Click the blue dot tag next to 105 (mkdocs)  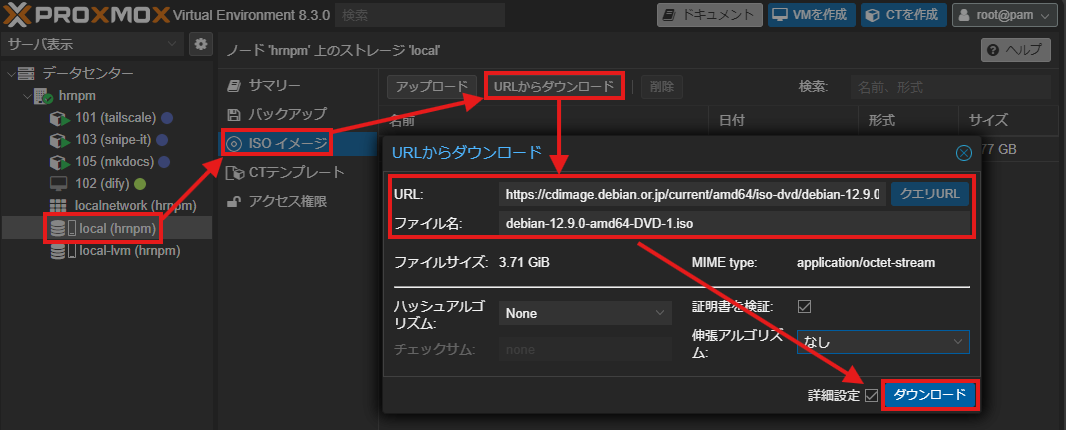(x=165, y=162)
